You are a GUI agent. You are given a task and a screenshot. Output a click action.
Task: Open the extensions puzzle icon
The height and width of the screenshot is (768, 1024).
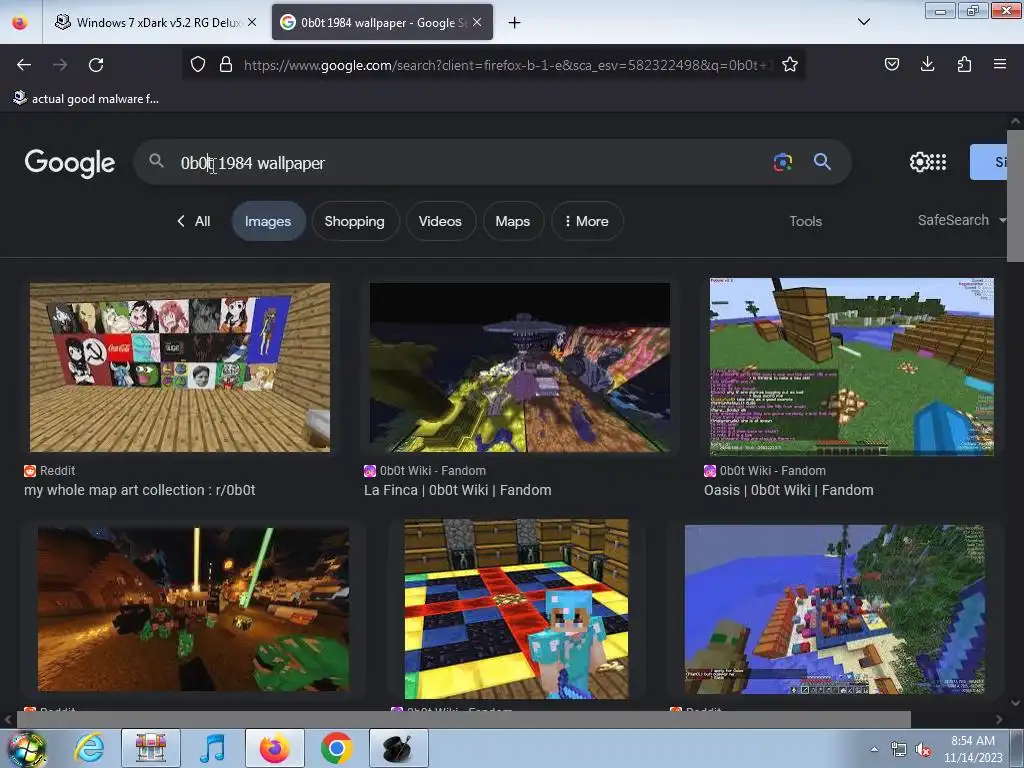point(964,64)
